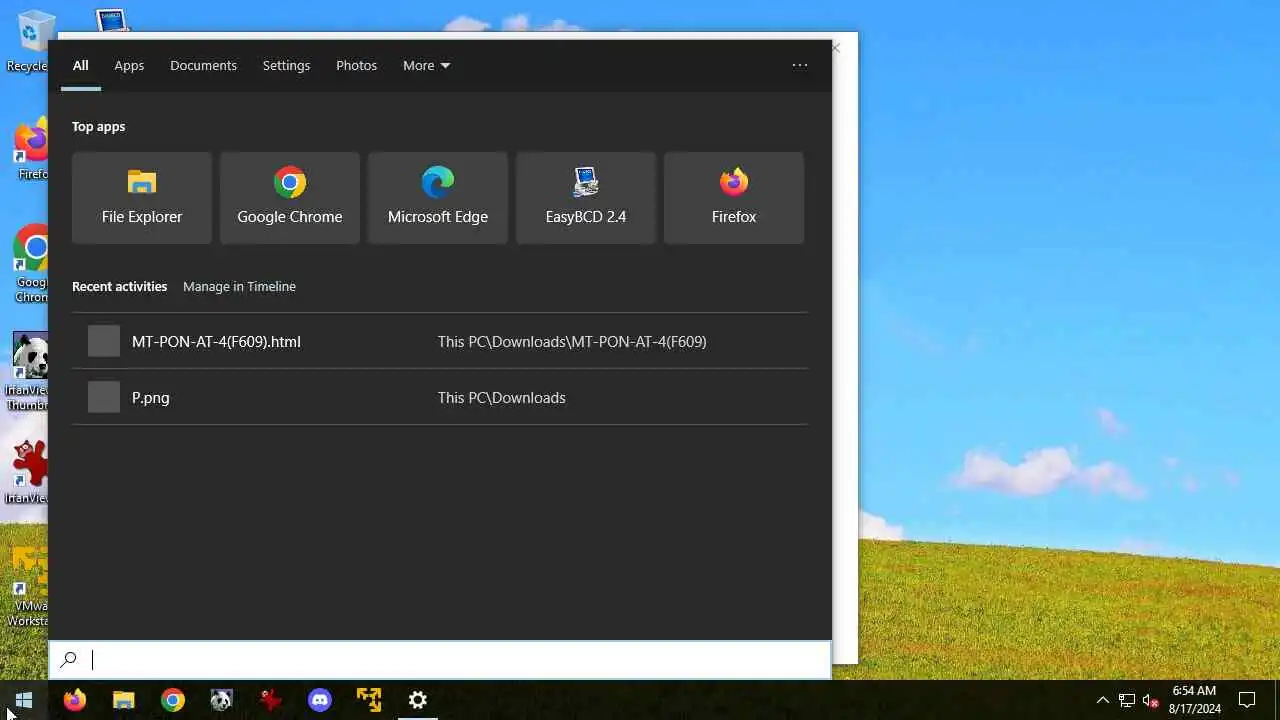Open the red IrfanView icon on taskbar
The height and width of the screenshot is (720, 1280).
270,700
